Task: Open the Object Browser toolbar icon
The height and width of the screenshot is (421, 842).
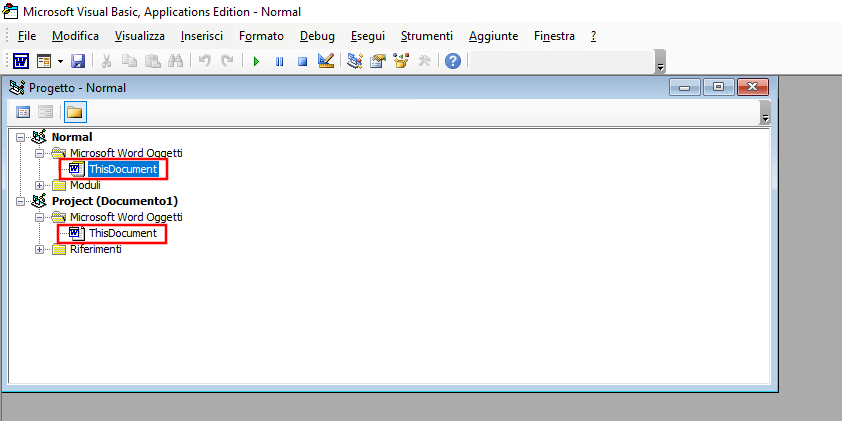Action: pyautogui.click(x=401, y=61)
